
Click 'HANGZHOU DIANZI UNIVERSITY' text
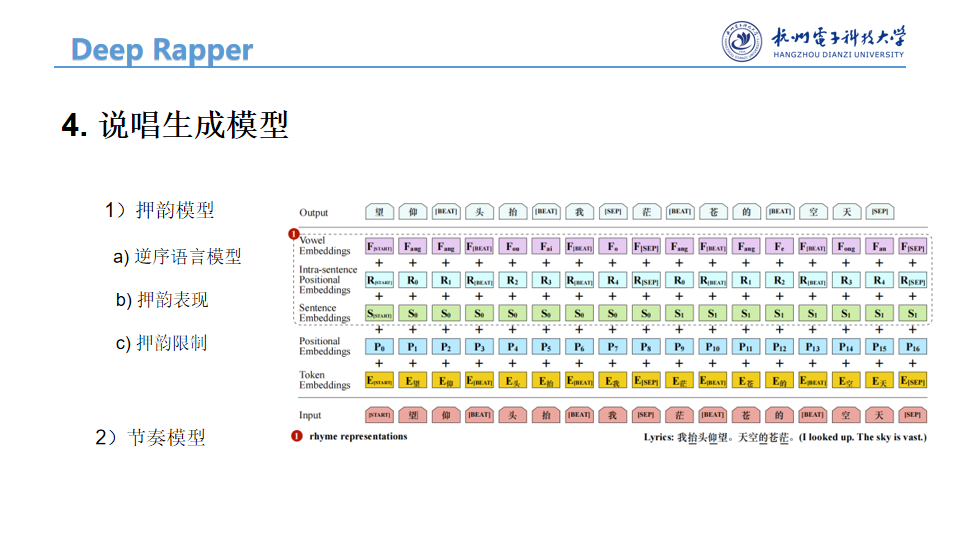point(838,54)
